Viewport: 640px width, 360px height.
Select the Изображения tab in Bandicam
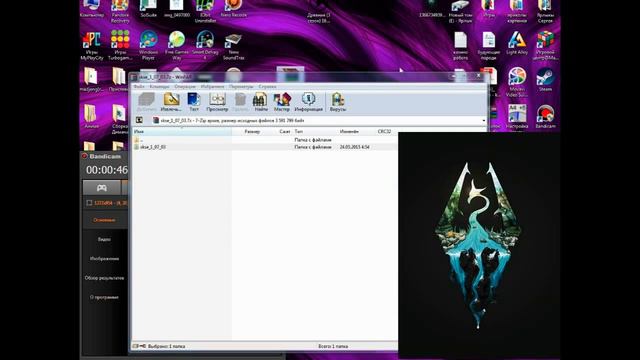point(104,258)
